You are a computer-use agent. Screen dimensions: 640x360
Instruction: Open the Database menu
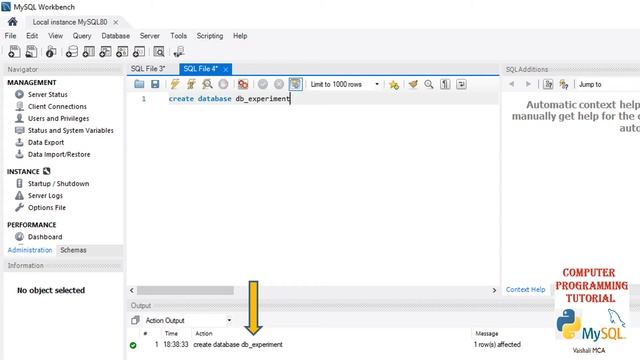(x=116, y=36)
